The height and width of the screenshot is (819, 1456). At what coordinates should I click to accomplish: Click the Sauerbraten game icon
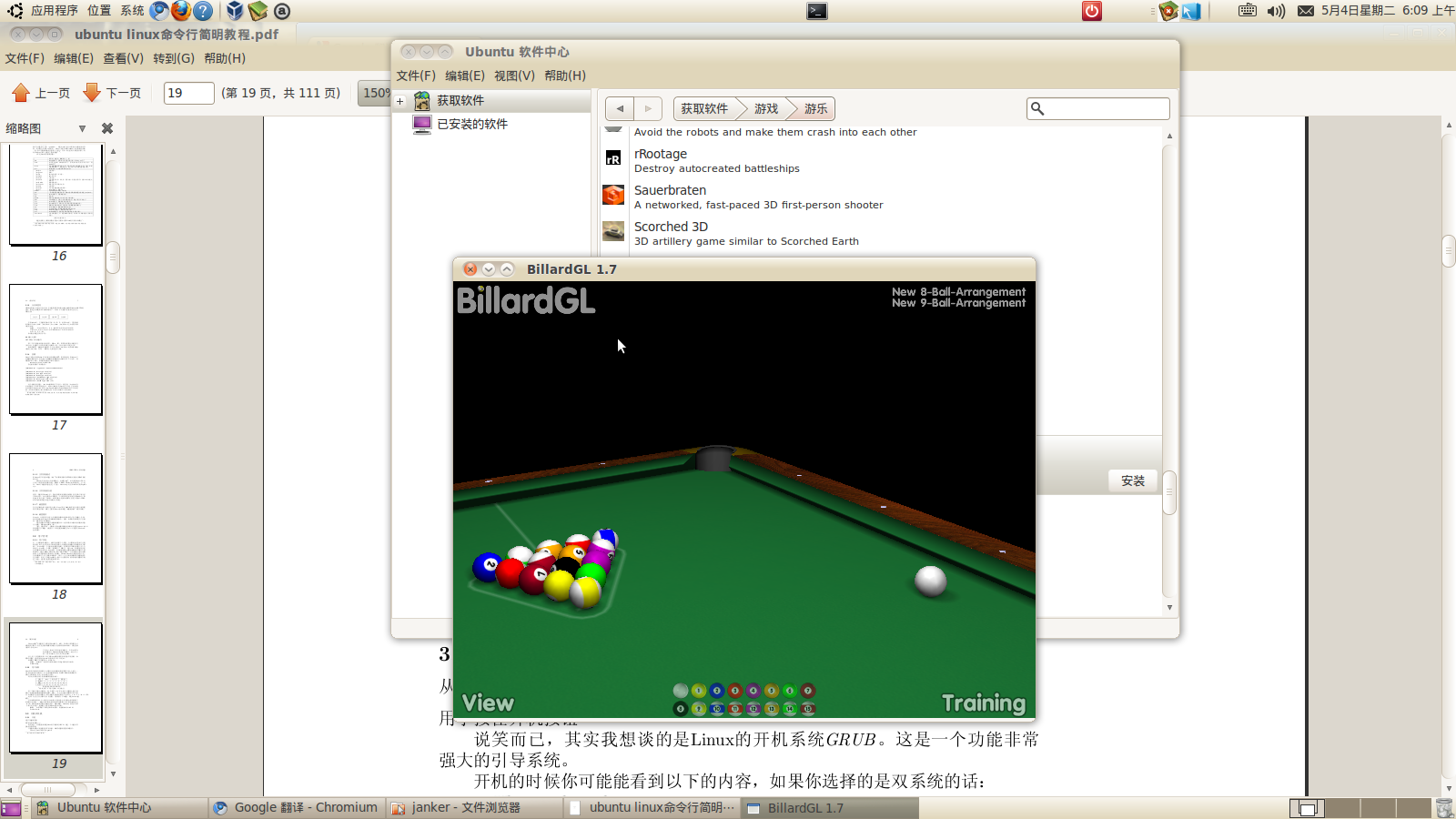coord(613,195)
